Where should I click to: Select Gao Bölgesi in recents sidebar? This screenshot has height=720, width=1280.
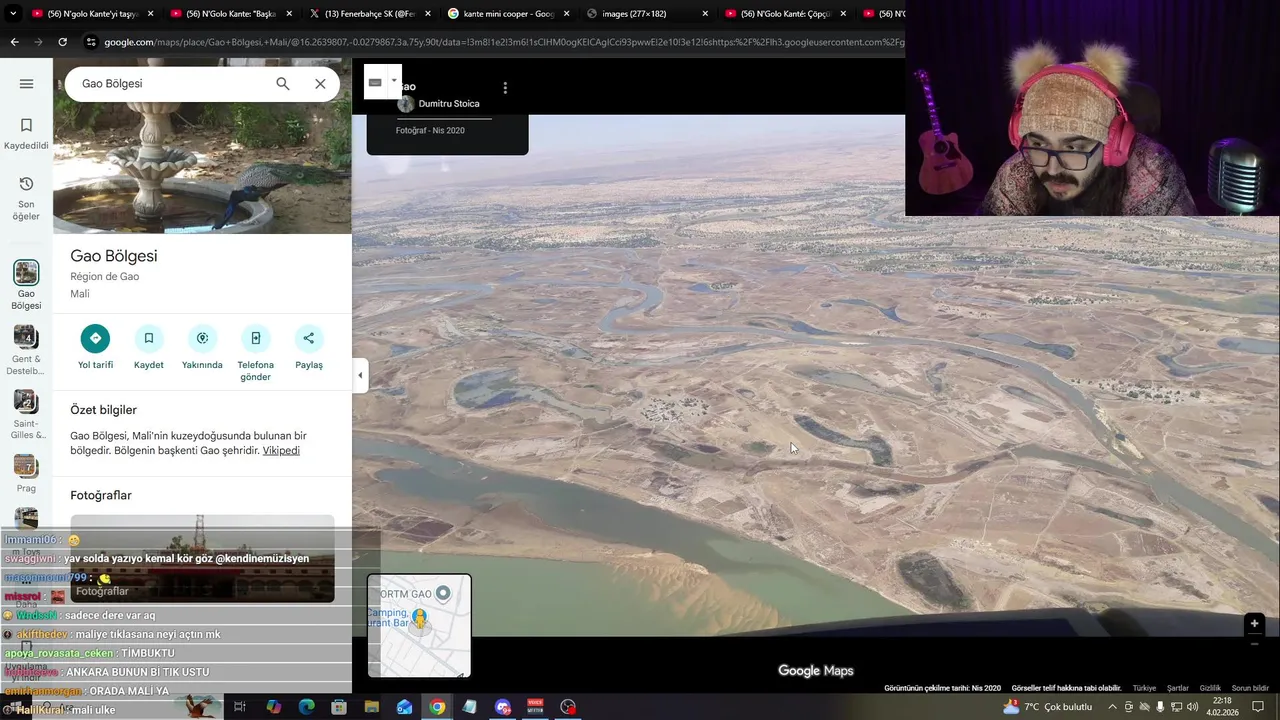coord(26,285)
